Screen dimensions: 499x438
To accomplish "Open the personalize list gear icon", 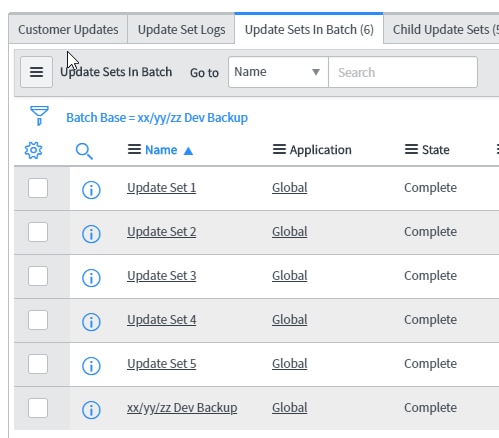I will [34, 150].
